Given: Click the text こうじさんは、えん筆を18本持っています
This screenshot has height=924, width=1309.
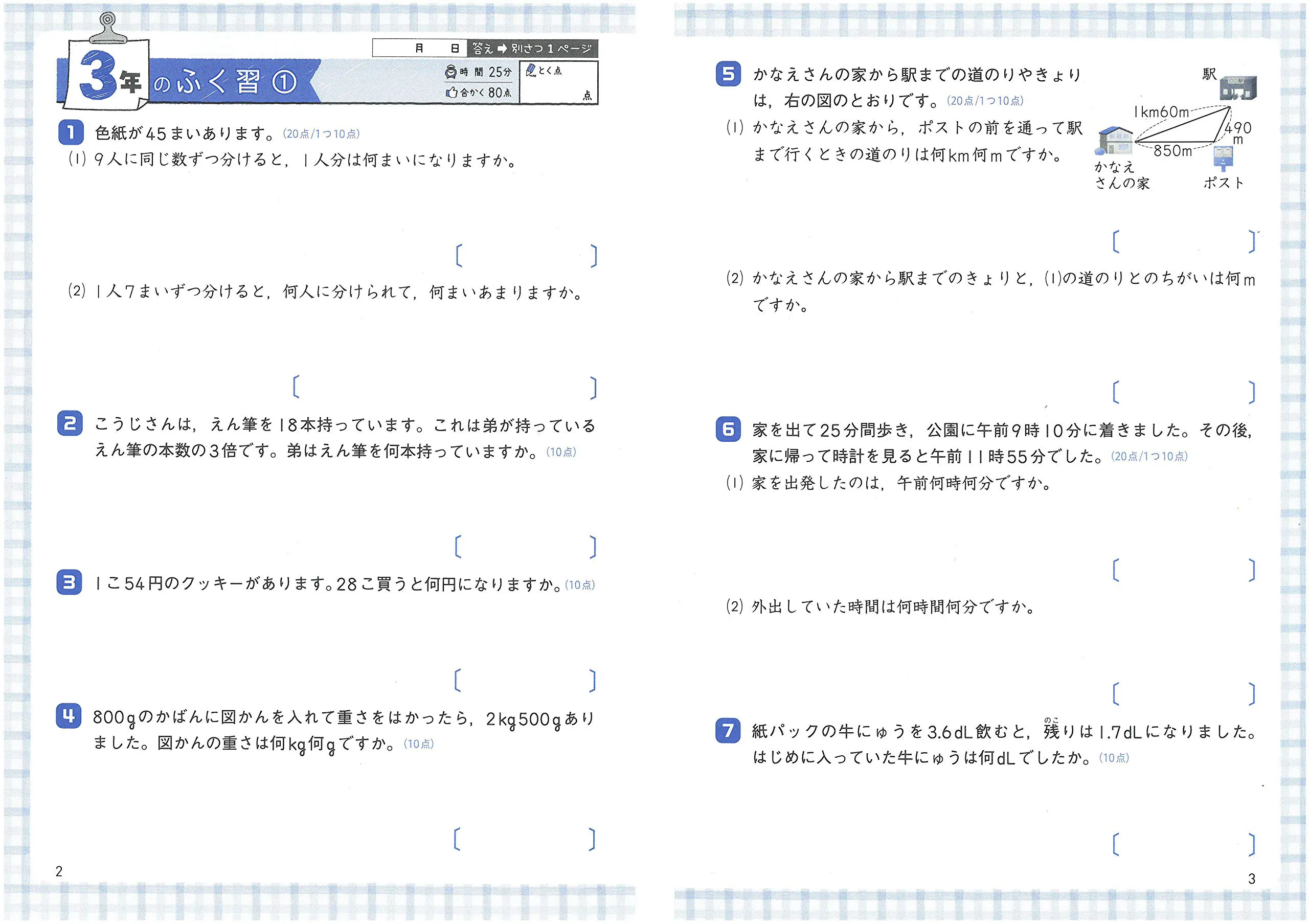Looking at the screenshot, I should click(x=260, y=424).
